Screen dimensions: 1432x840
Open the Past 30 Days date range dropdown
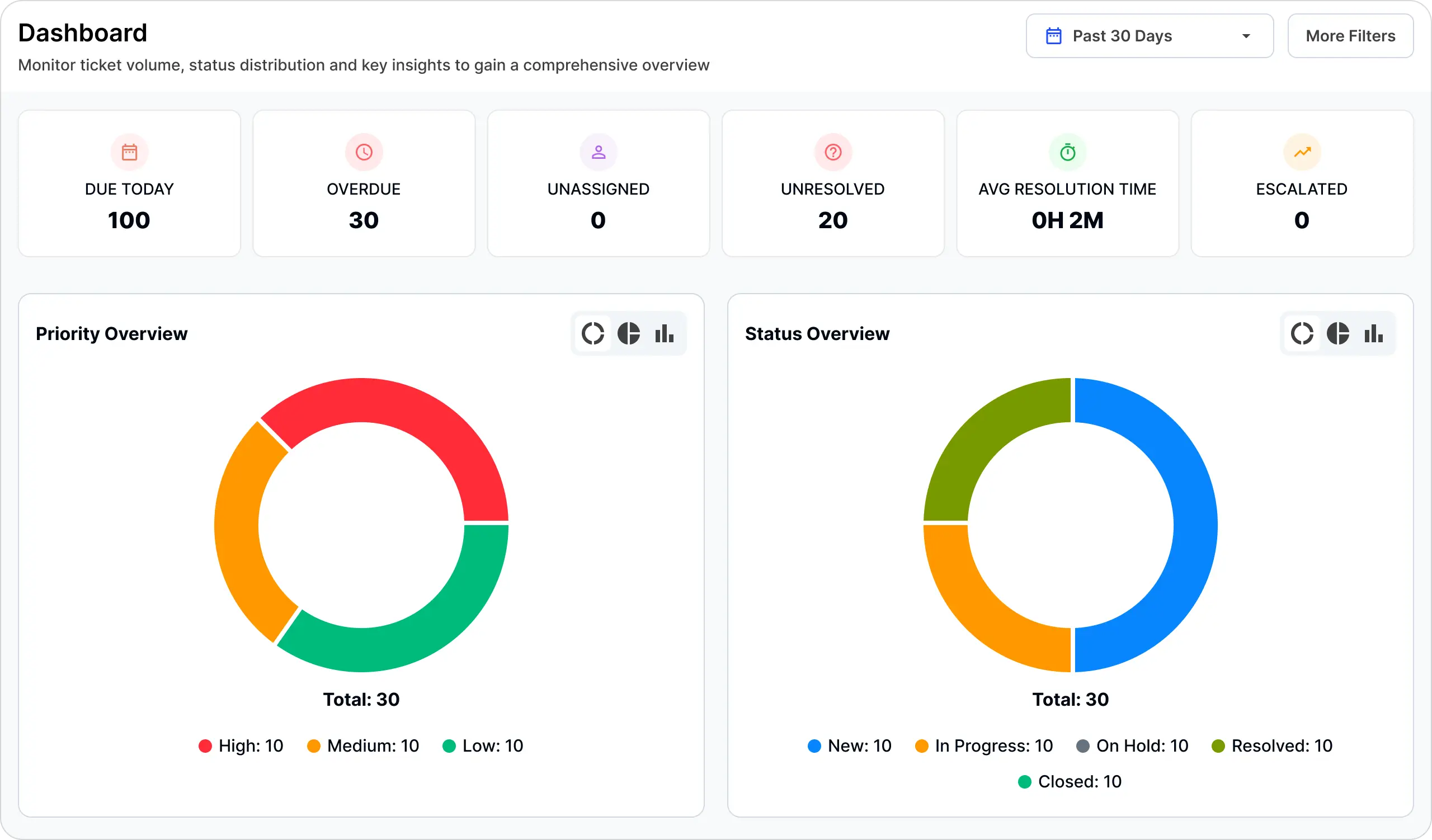click(x=1149, y=36)
